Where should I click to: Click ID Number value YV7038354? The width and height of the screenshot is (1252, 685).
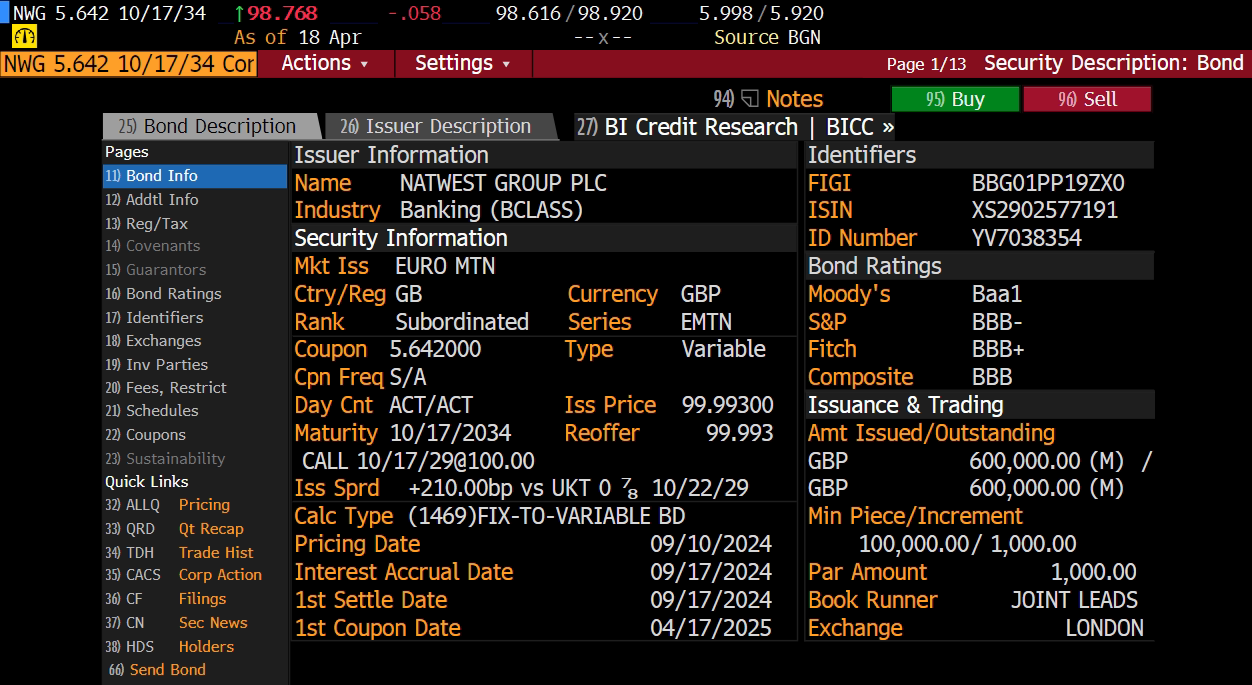click(x=1026, y=238)
